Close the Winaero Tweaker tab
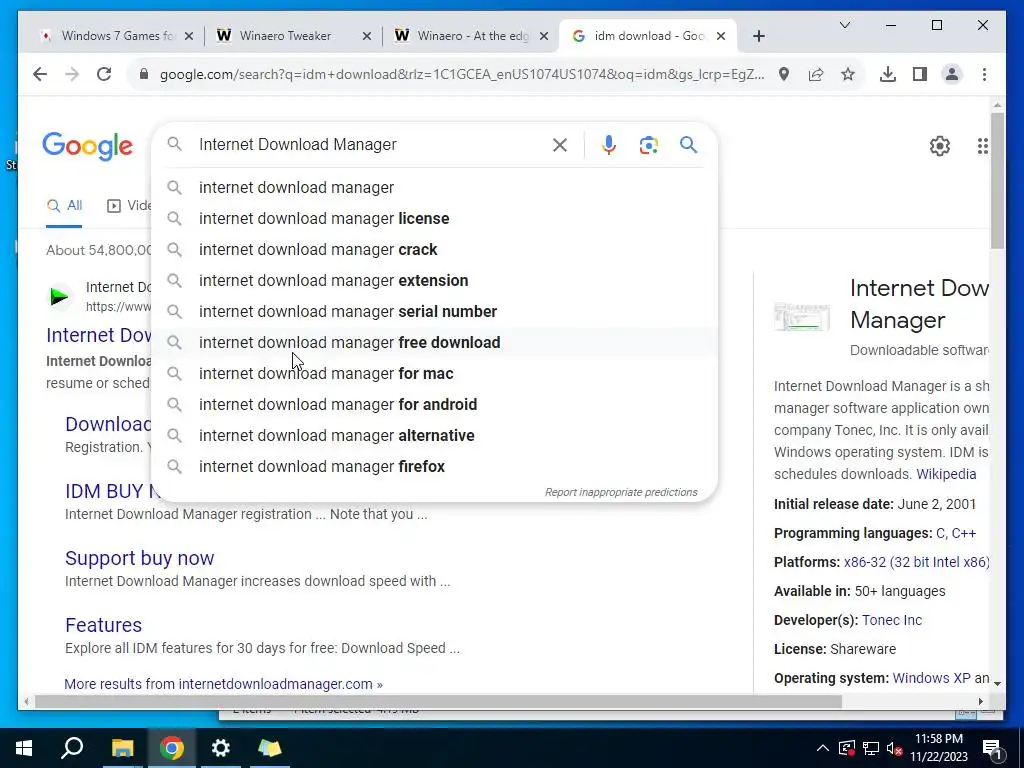1024x768 pixels. [x=367, y=37]
